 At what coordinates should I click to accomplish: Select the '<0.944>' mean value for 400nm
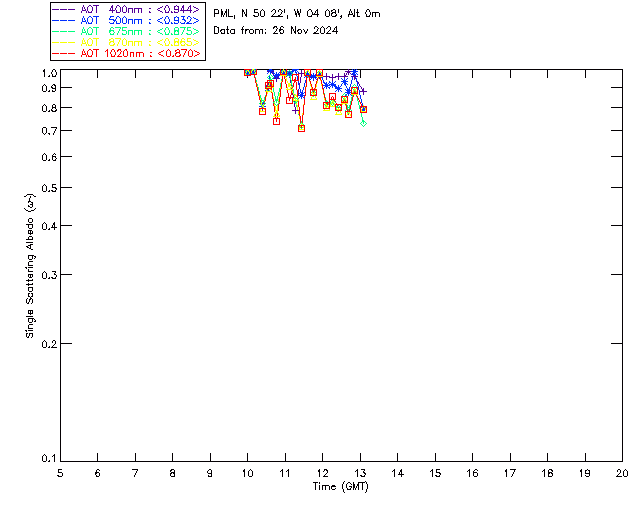(178, 9)
